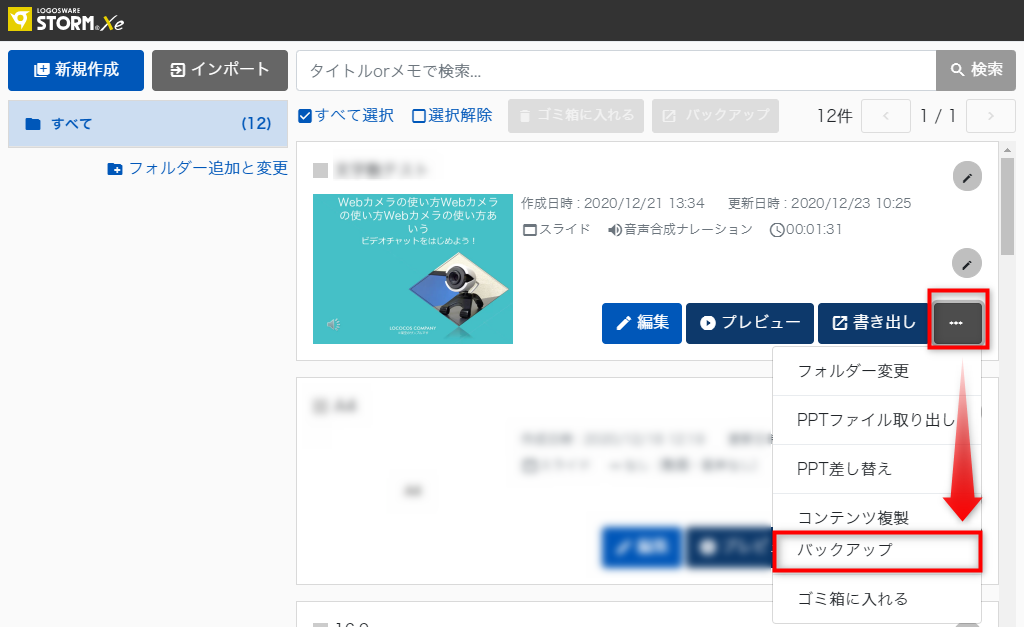Open フォルダー追加と変更 folder settings
Viewport: 1024px width, 627px height.
pyautogui.click(x=198, y=168)
